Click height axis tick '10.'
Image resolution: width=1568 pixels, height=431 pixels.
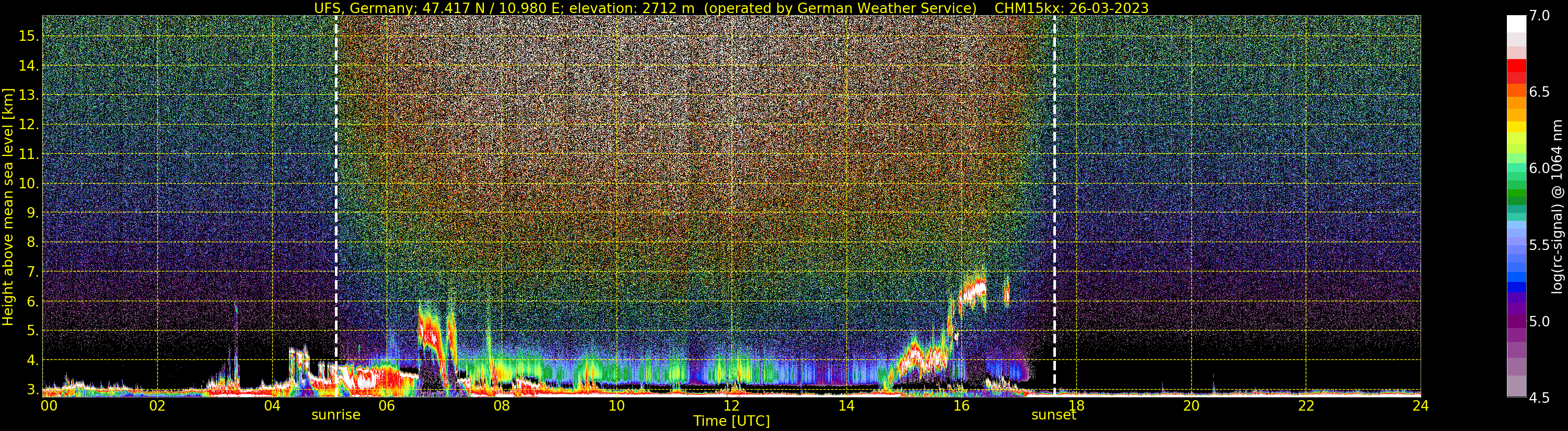pyautogui.click(x=29, y=184)
